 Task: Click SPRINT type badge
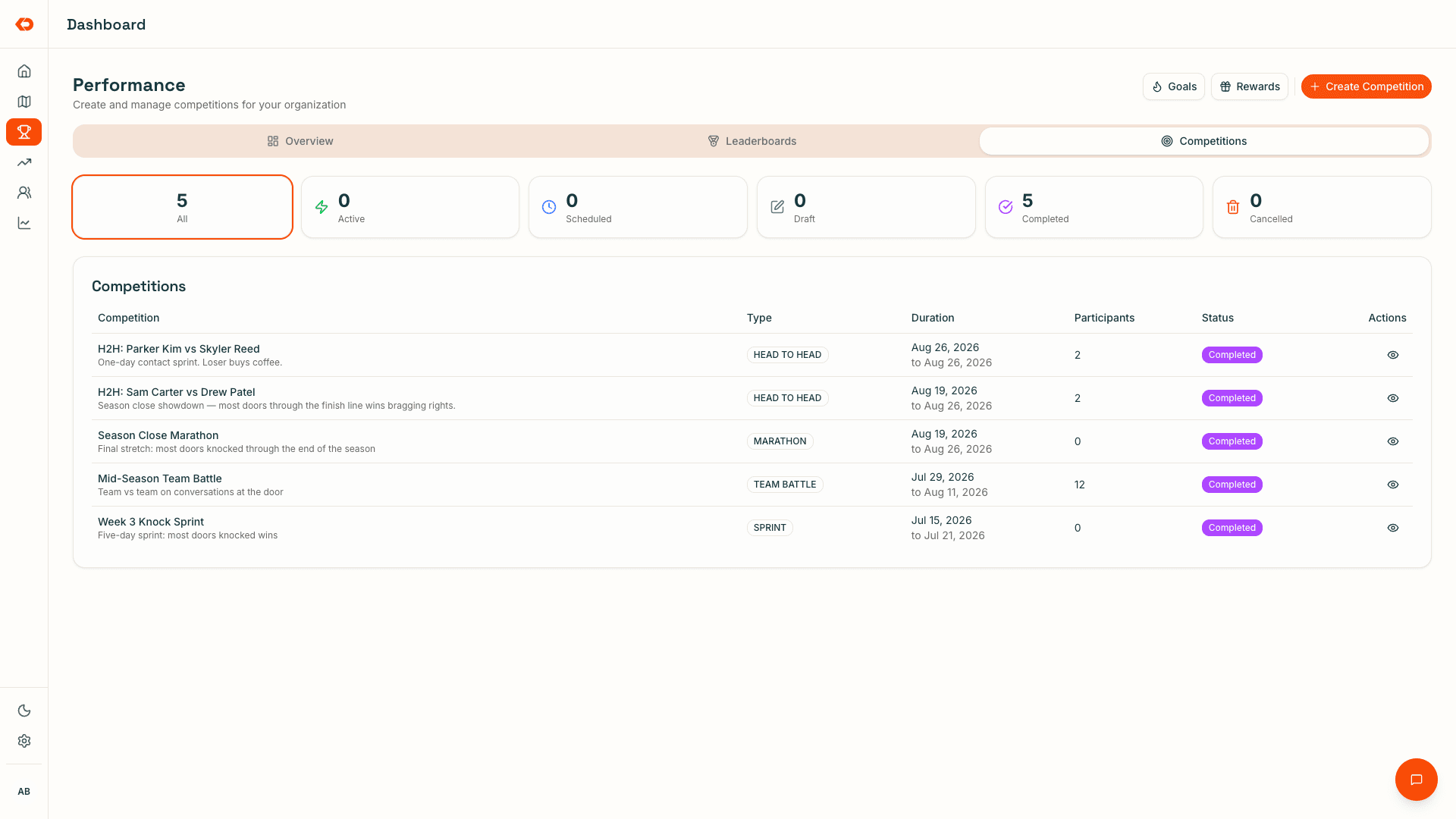coord(770,528)
